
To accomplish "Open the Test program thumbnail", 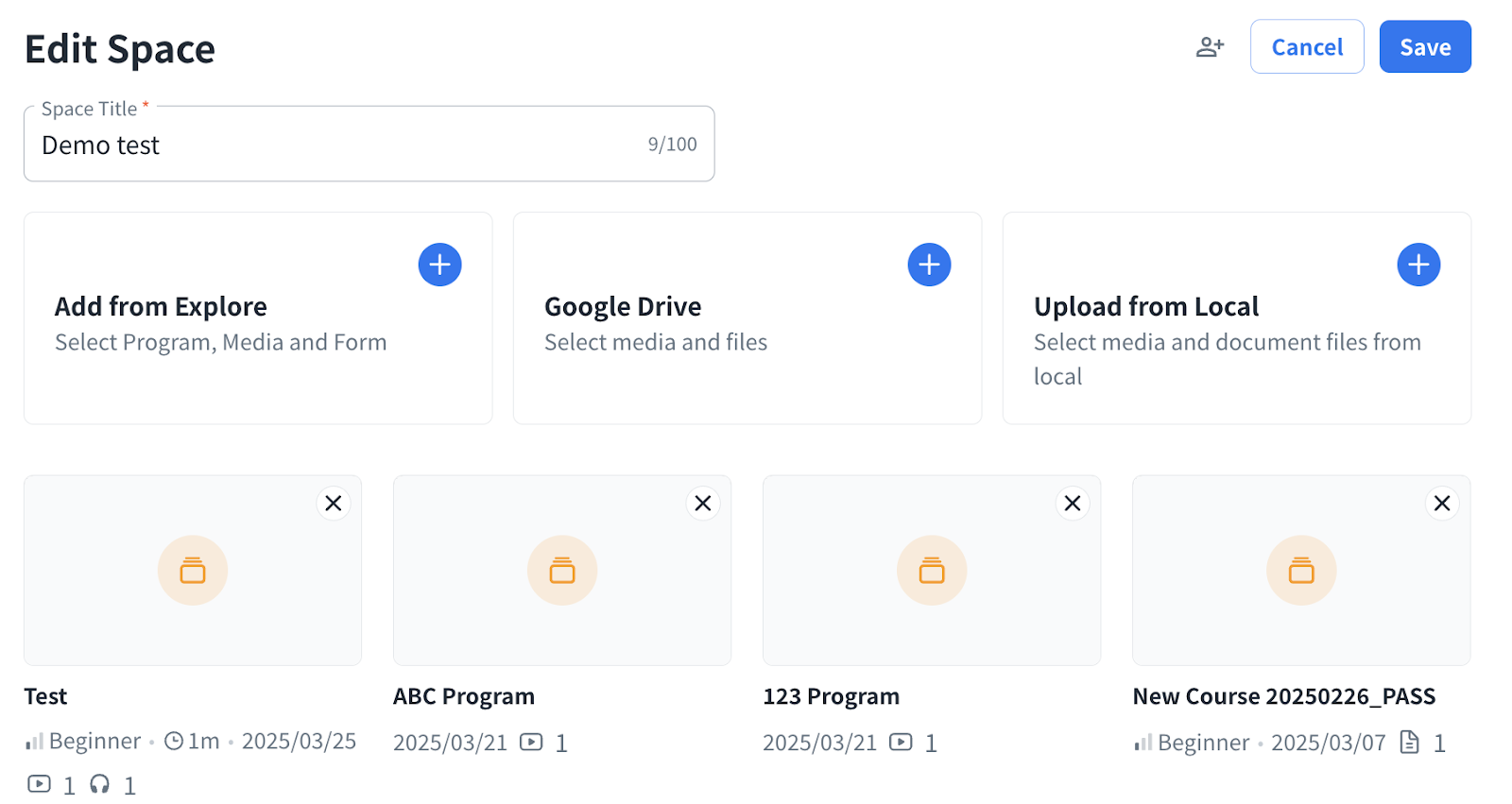I will [193, 571].
